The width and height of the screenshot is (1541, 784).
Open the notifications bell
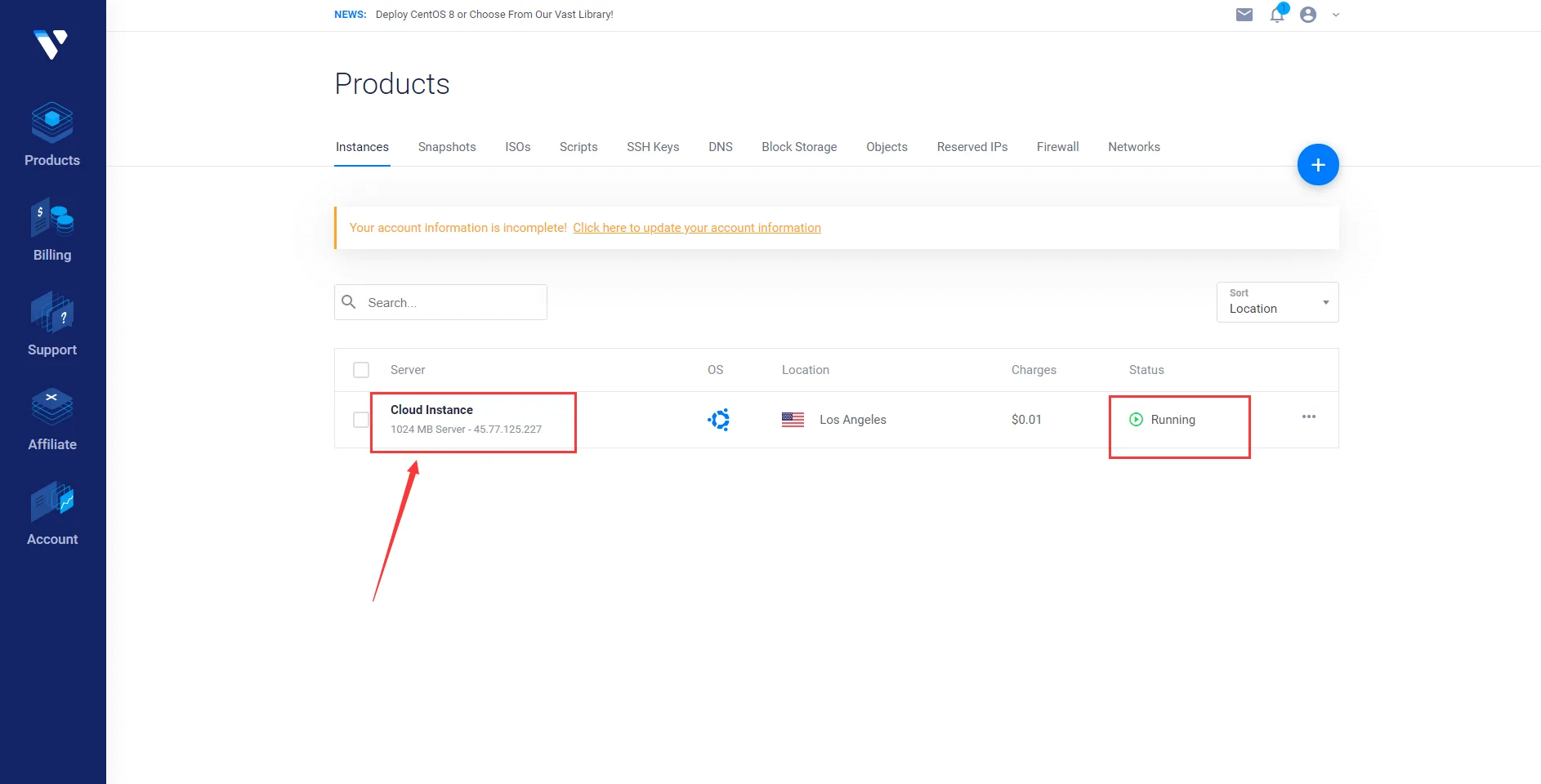[x=1277, y=14]
